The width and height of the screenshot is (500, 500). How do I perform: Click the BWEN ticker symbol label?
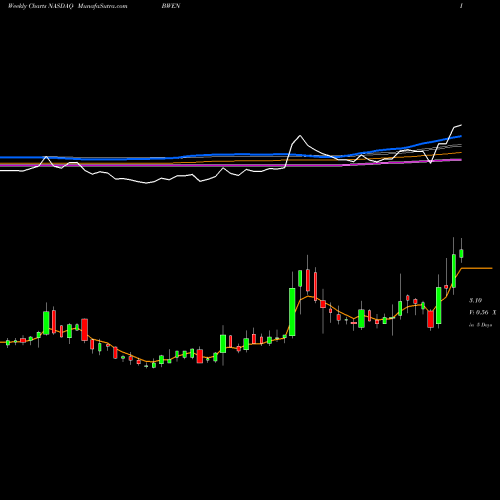(171, 6)
